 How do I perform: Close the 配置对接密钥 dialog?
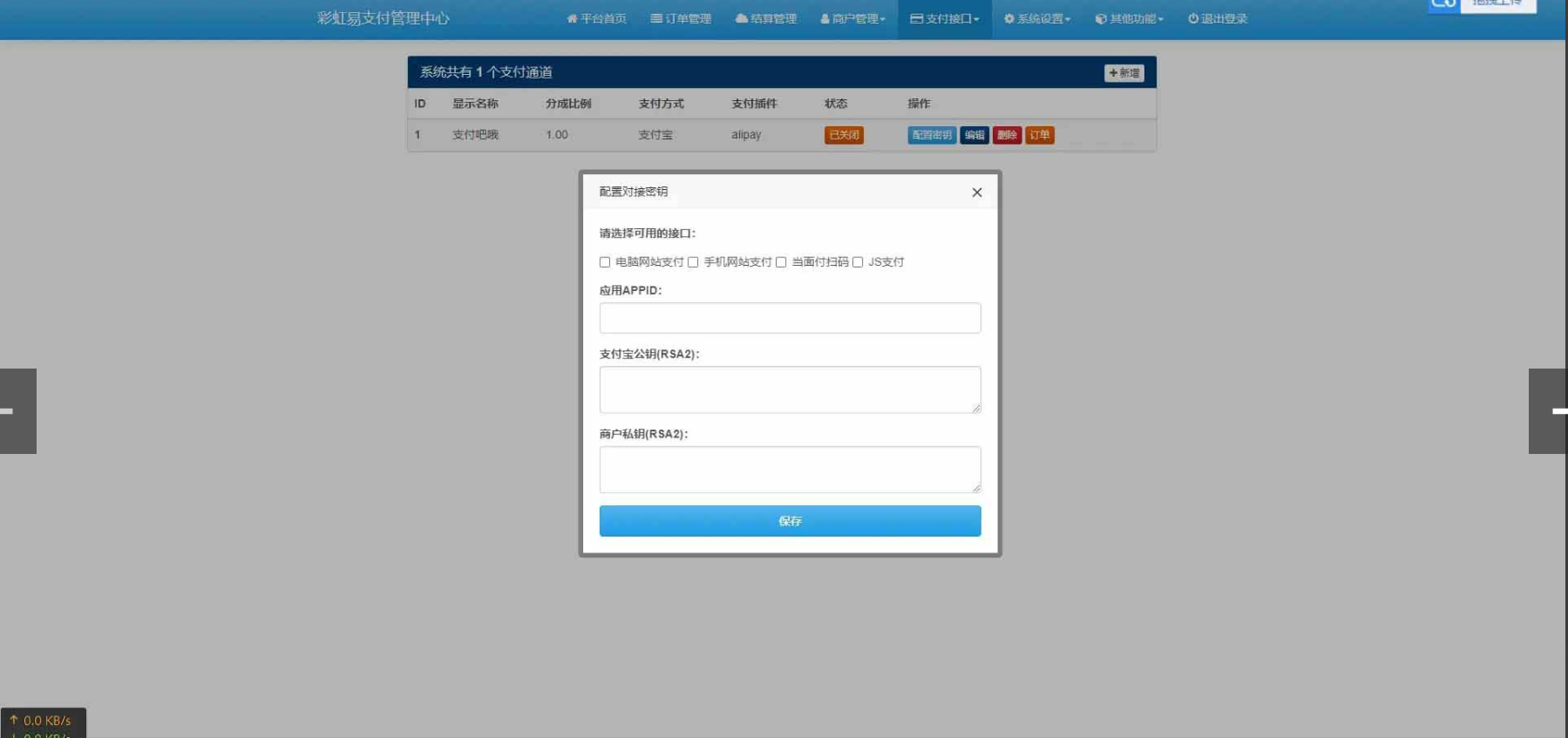pyautogui.click(x=976, y=193)
